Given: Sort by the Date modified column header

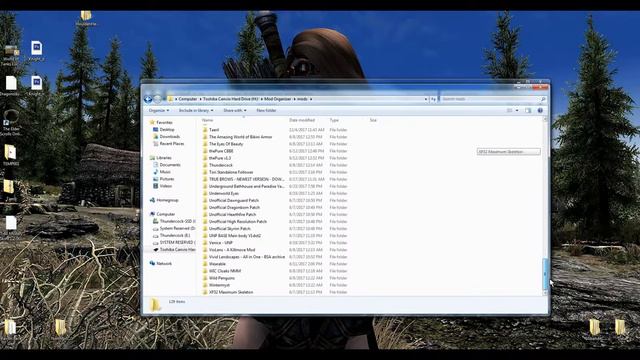Looking at the screenshot, I should pyautogui.click(x=302, y=120).
